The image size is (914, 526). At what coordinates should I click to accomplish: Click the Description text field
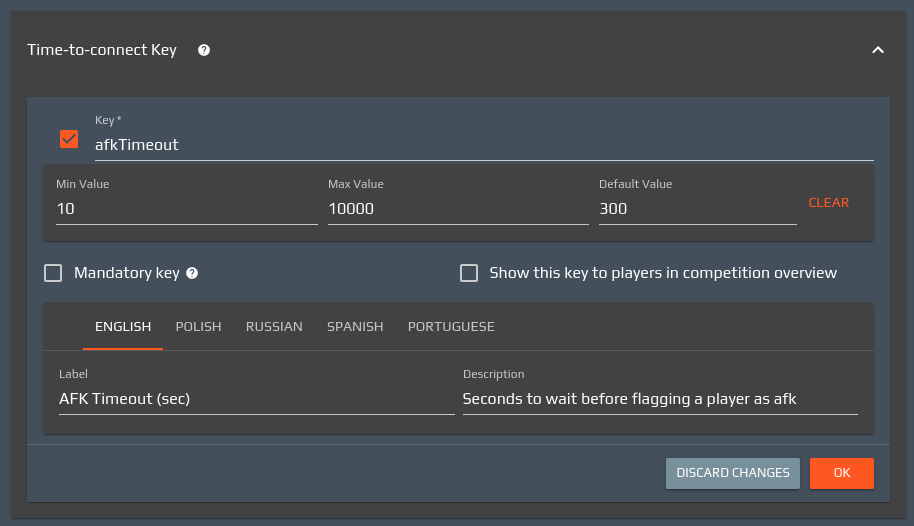coord(659,399)
